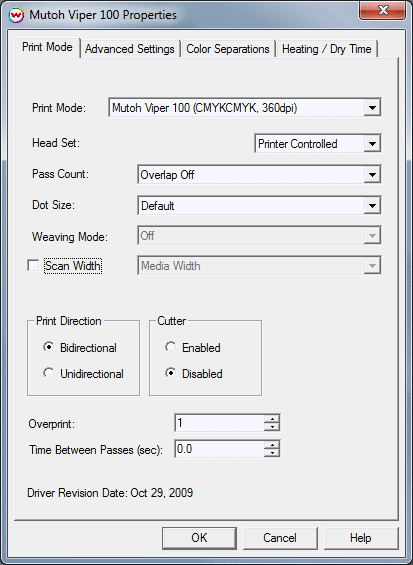This screenshot has height=565, width=413.
Task: Expand the Head Set dropdown
Action: point(372,144)
